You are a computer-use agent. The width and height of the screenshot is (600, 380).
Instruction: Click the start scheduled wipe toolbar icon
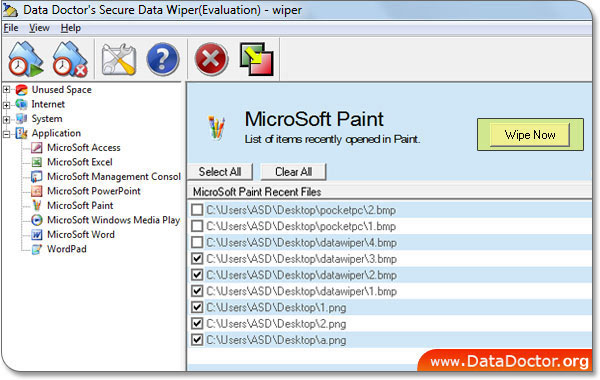pos(26,59)
